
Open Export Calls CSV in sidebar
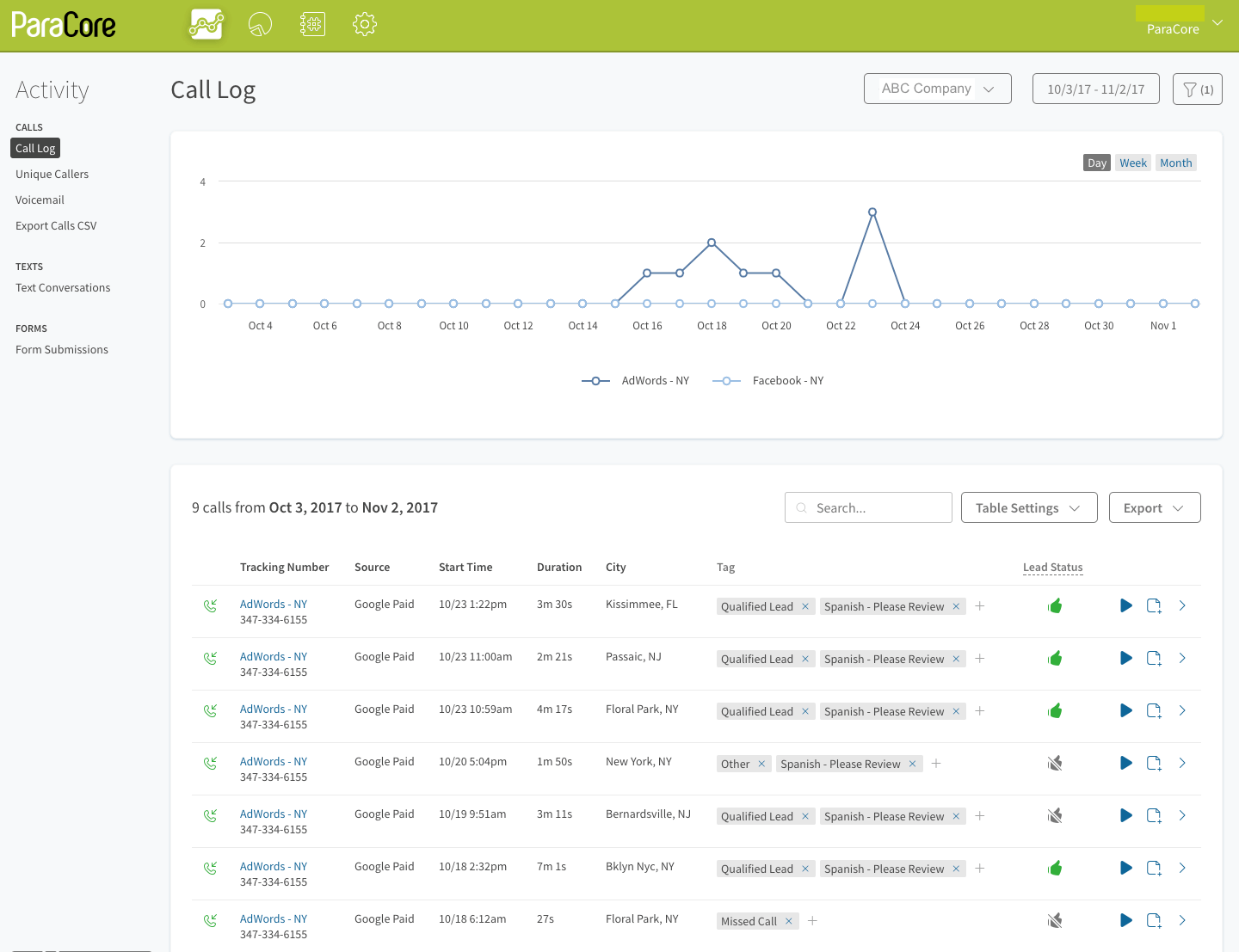point(56,225)
